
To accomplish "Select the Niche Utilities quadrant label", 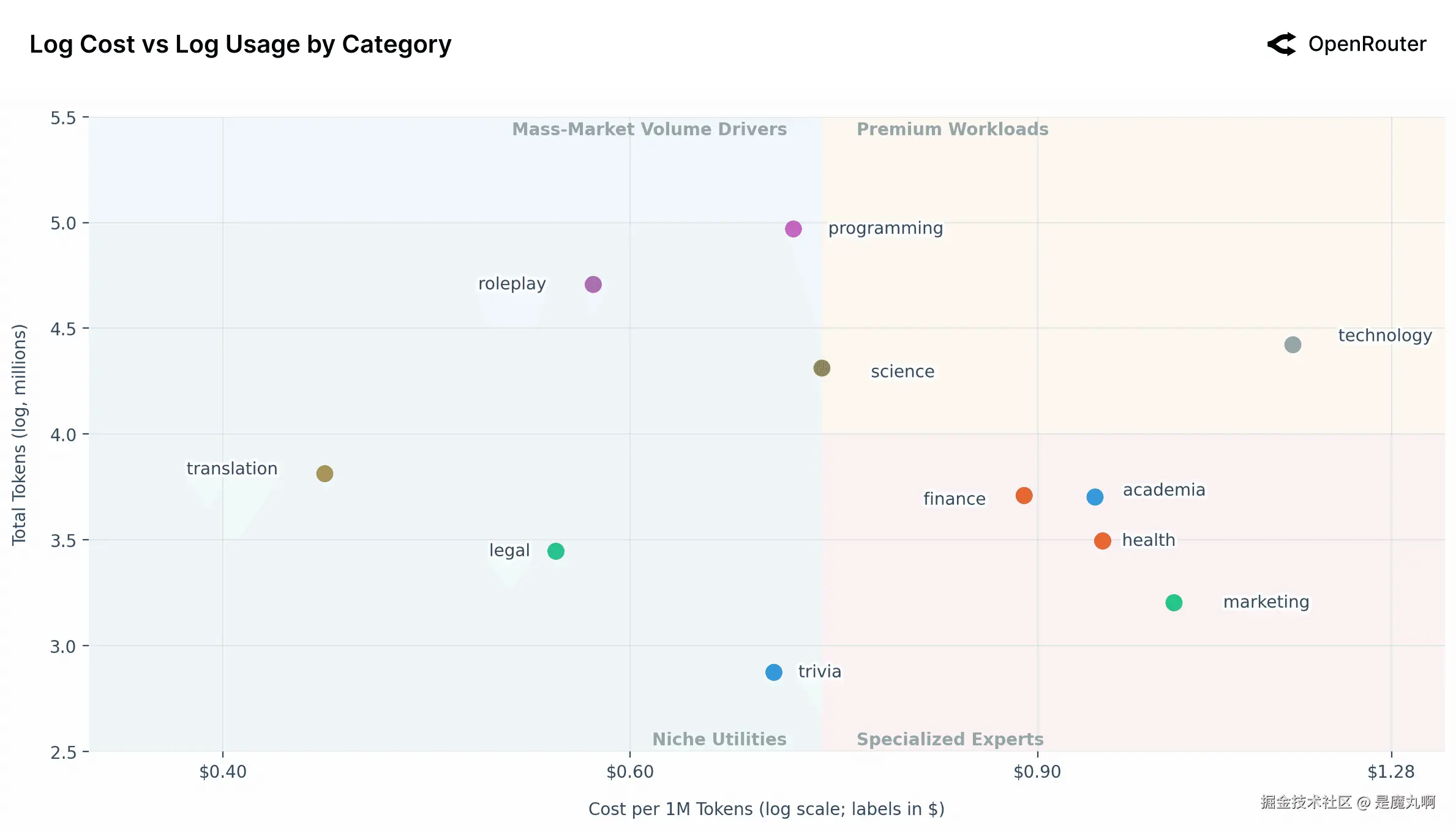I will [x=719, y=739].
